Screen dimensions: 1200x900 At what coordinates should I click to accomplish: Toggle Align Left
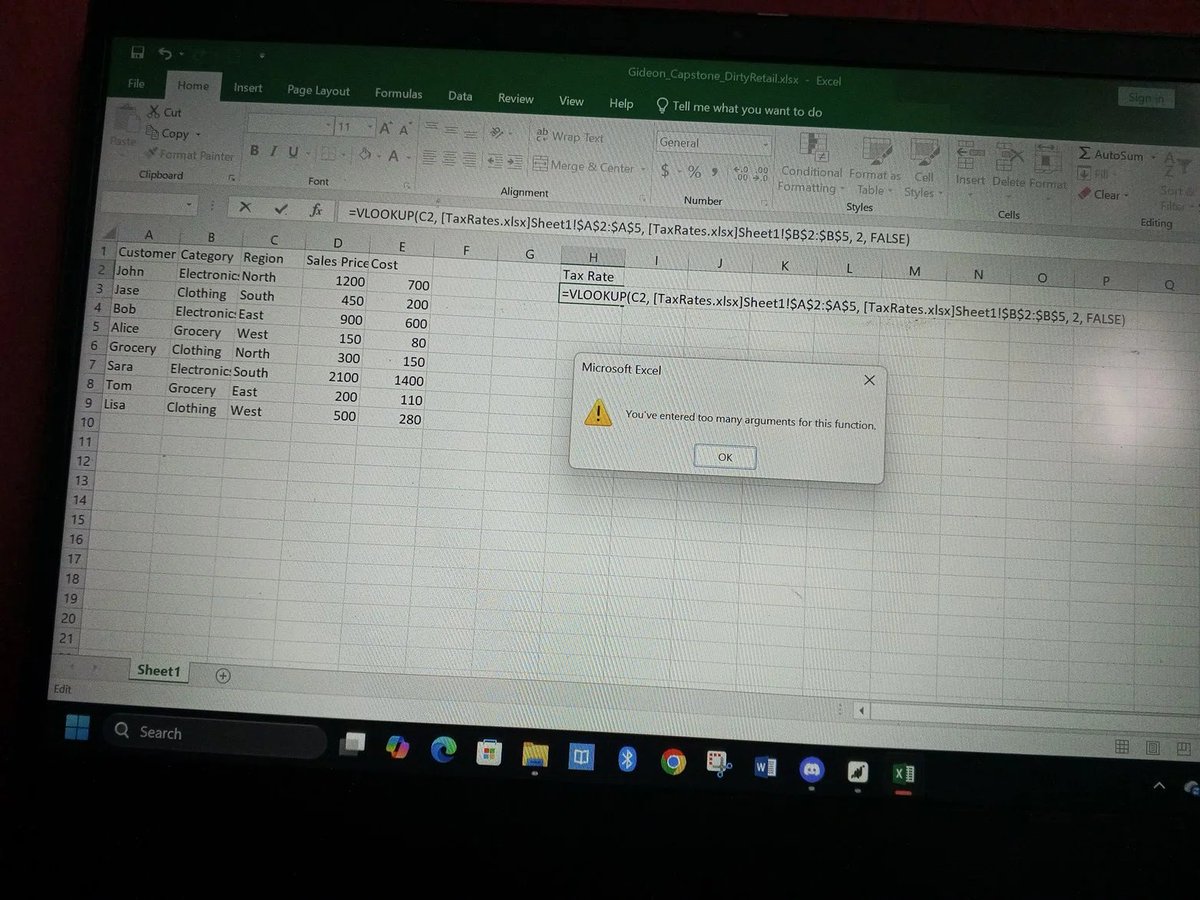click(x=427, y=158)
